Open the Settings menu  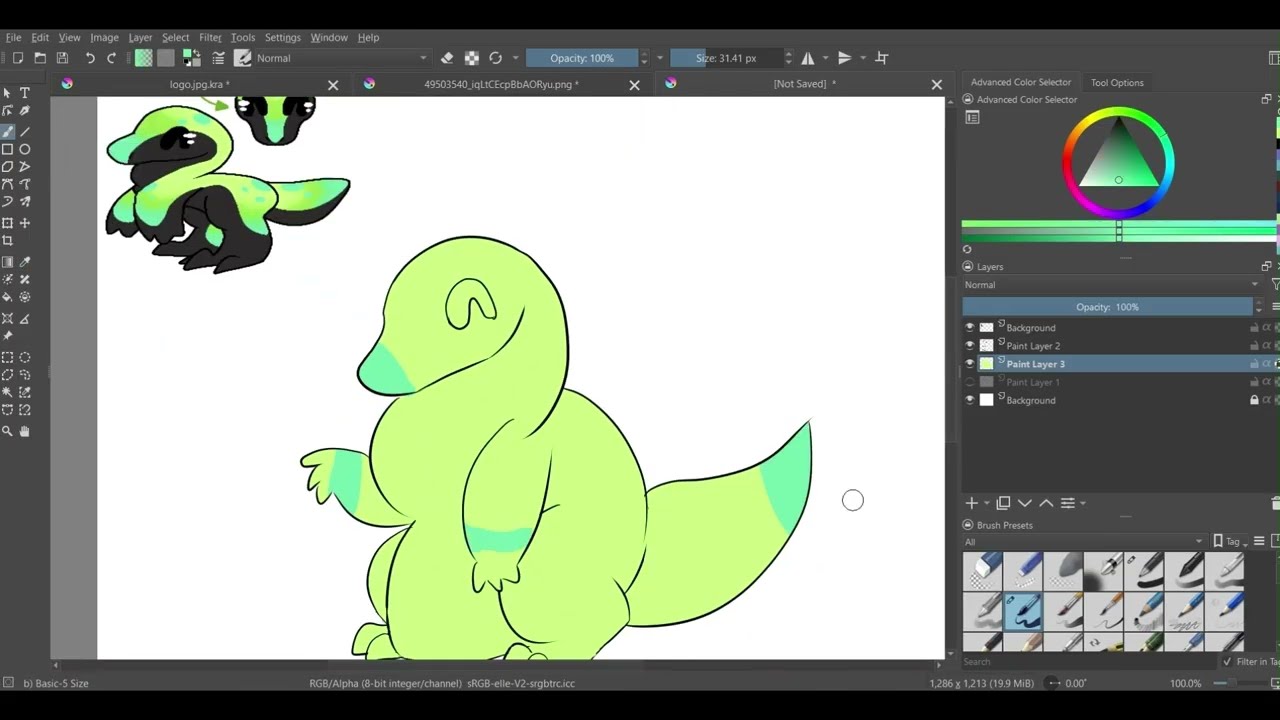[x=282, y=37]
